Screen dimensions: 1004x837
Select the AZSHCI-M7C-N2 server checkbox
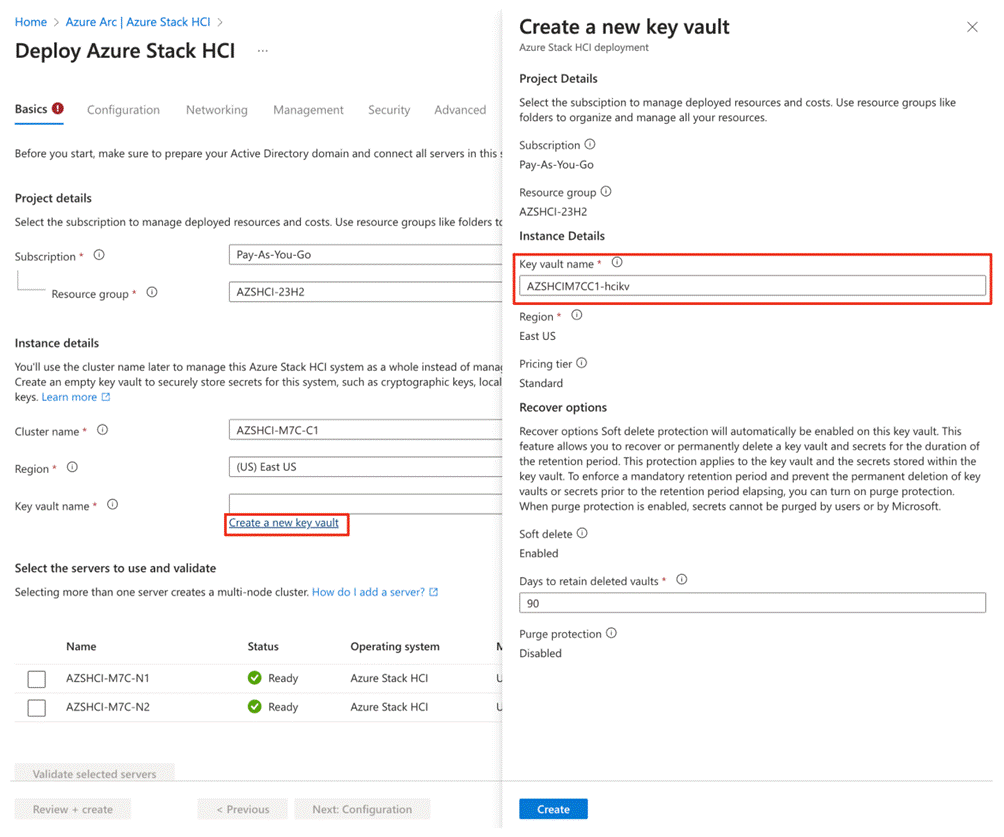[x=37, y=708]
